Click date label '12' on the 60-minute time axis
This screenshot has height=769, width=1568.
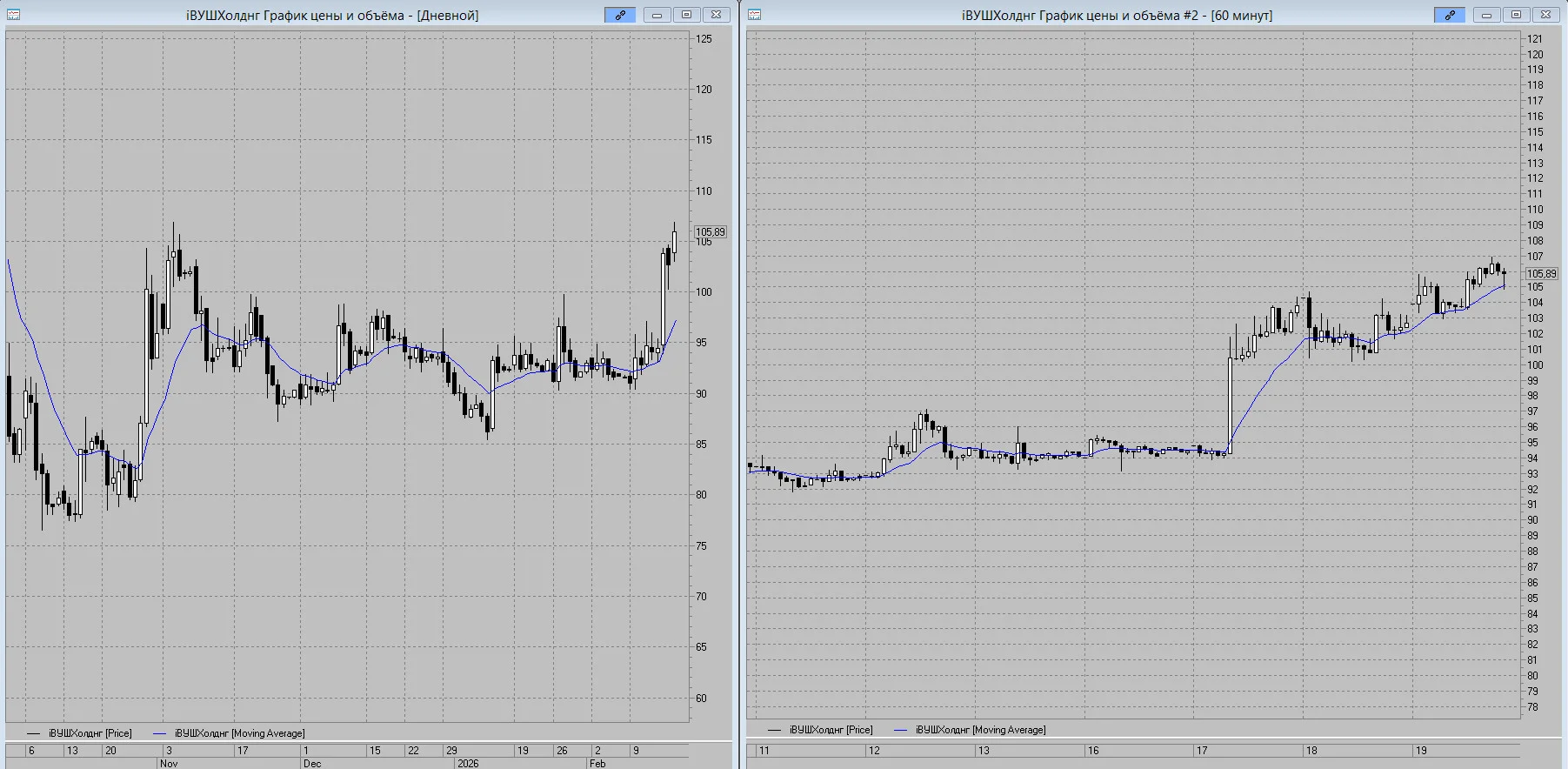[874, 750]
